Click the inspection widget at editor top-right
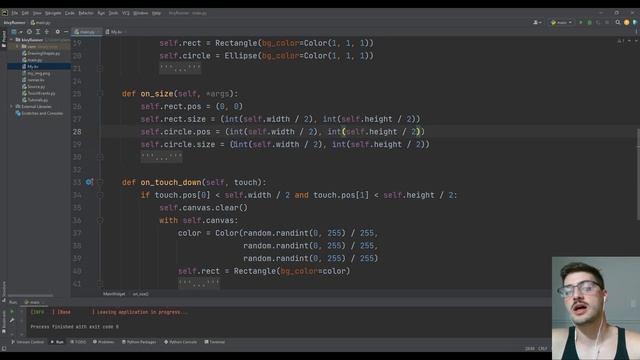The height and width of the screenshot is (360, 640). click(621, 40)
